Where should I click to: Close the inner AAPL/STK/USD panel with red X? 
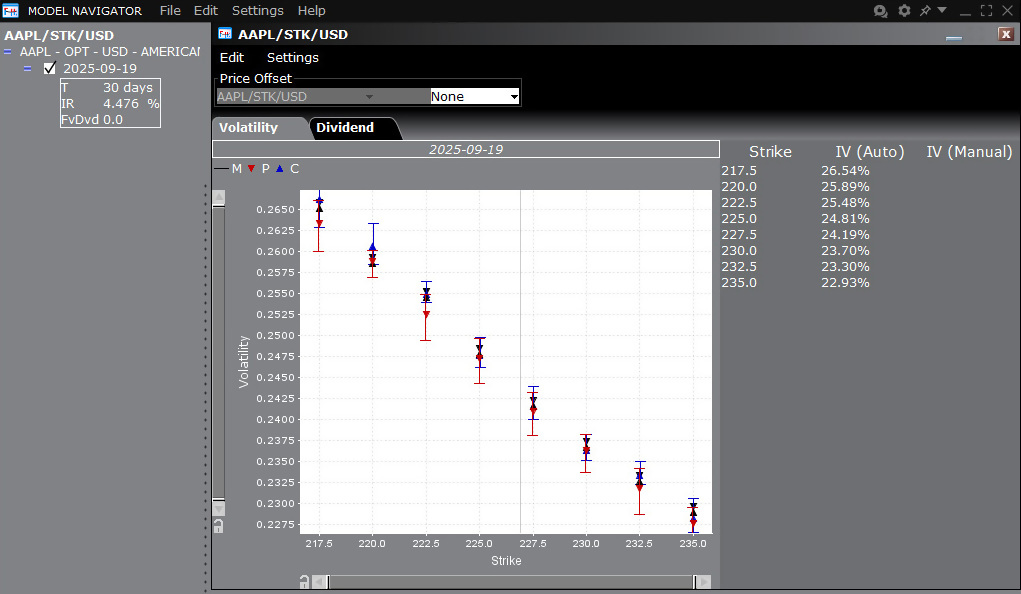click(x=1006, y=34)
